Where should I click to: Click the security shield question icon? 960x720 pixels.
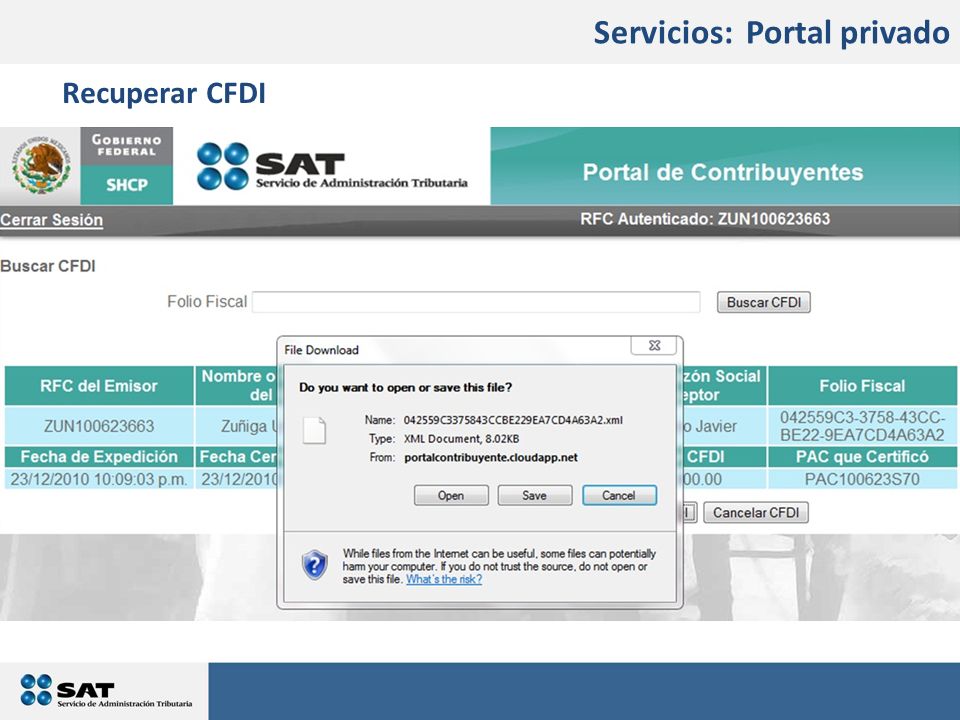(314, 564)
